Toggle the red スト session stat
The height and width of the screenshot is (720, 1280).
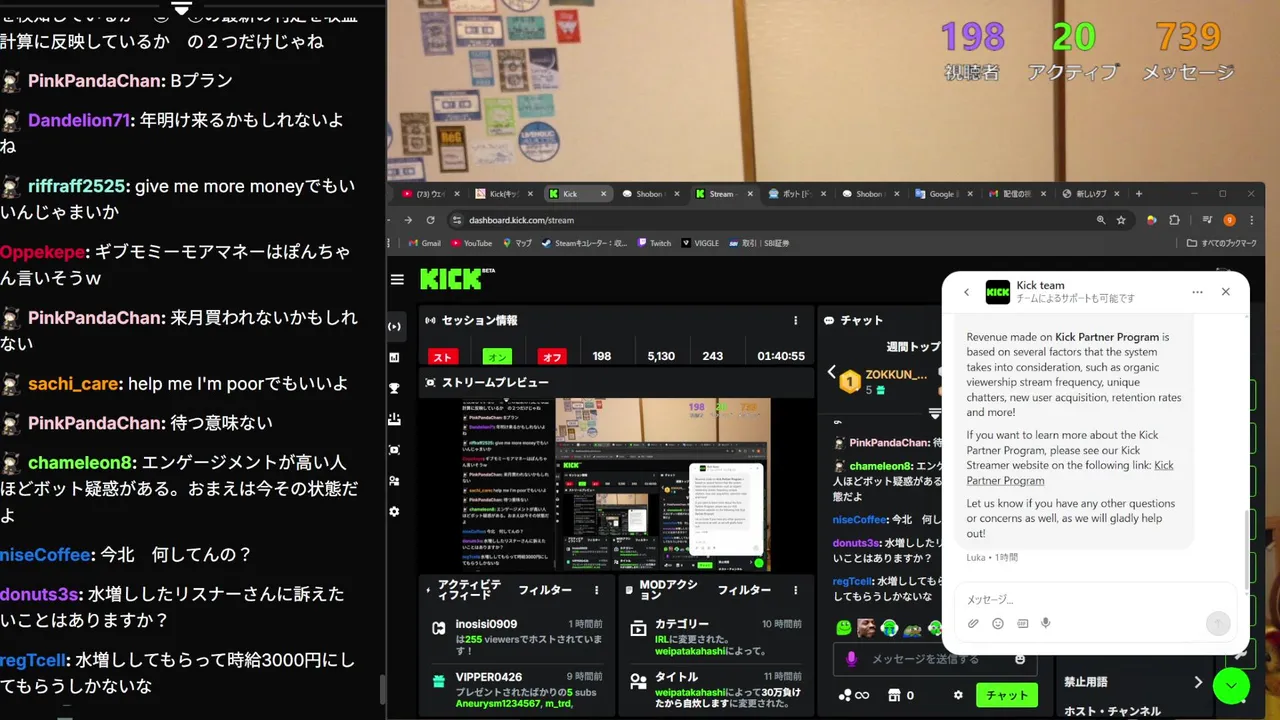443,356
